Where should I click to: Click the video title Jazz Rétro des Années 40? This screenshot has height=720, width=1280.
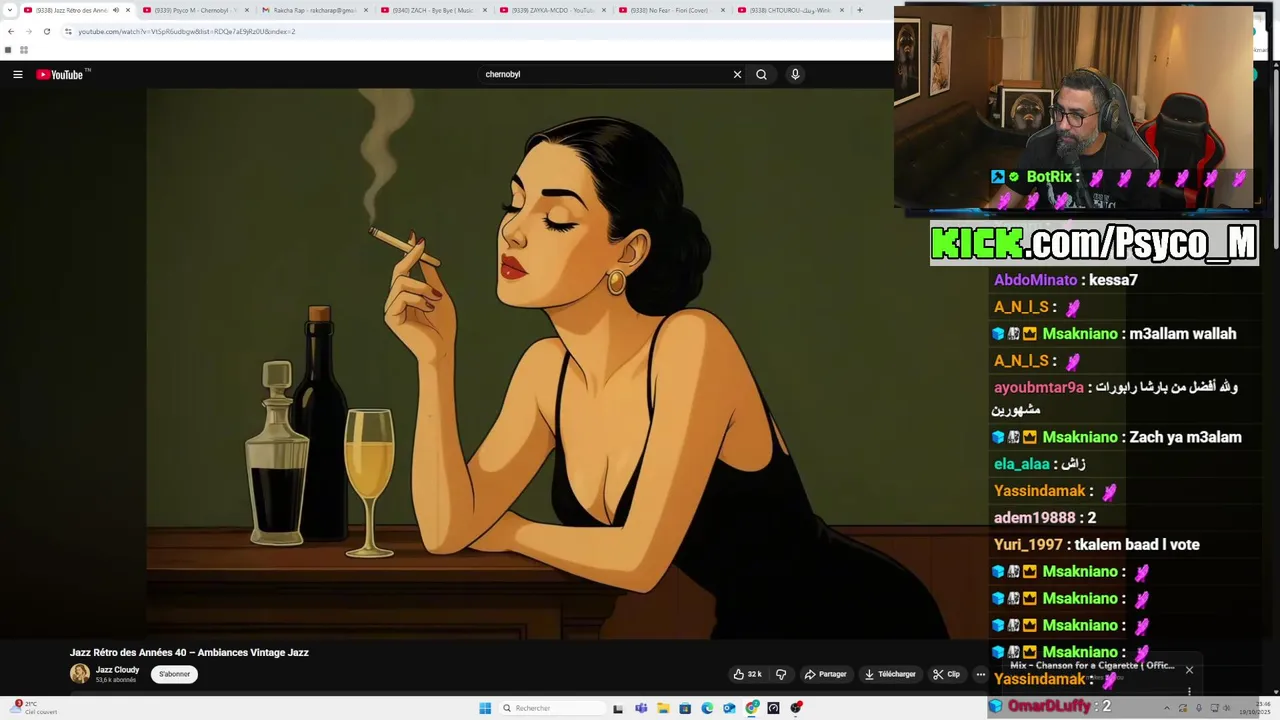pos(189,652)
